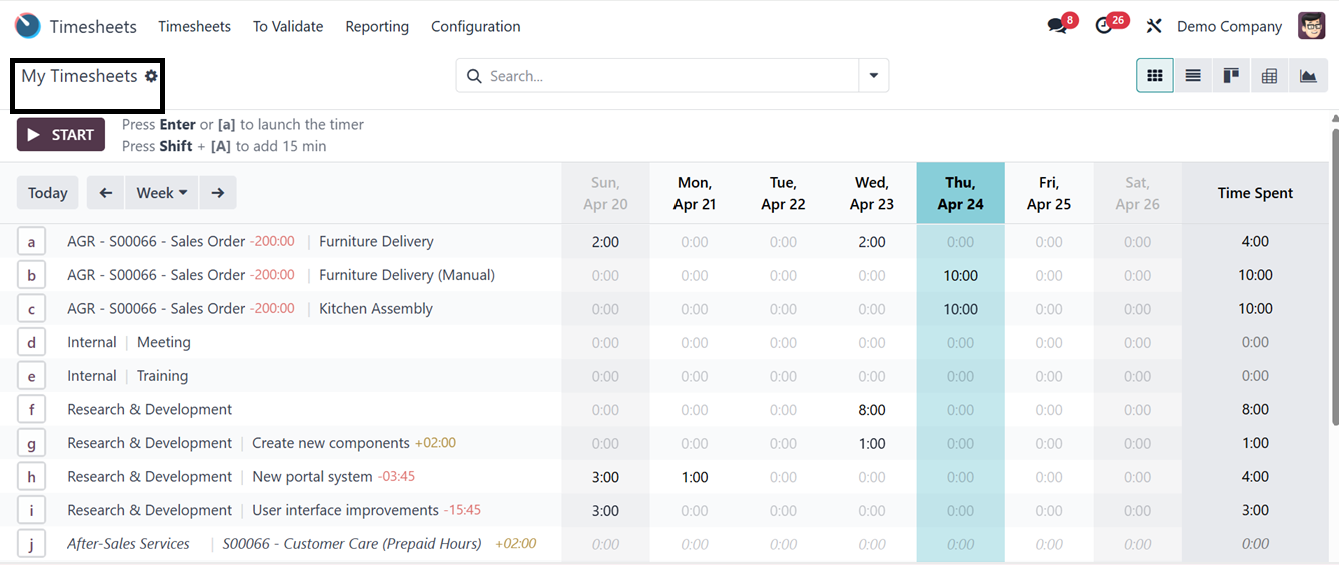
Task: Click the Today button
Action: click(48, 193)
